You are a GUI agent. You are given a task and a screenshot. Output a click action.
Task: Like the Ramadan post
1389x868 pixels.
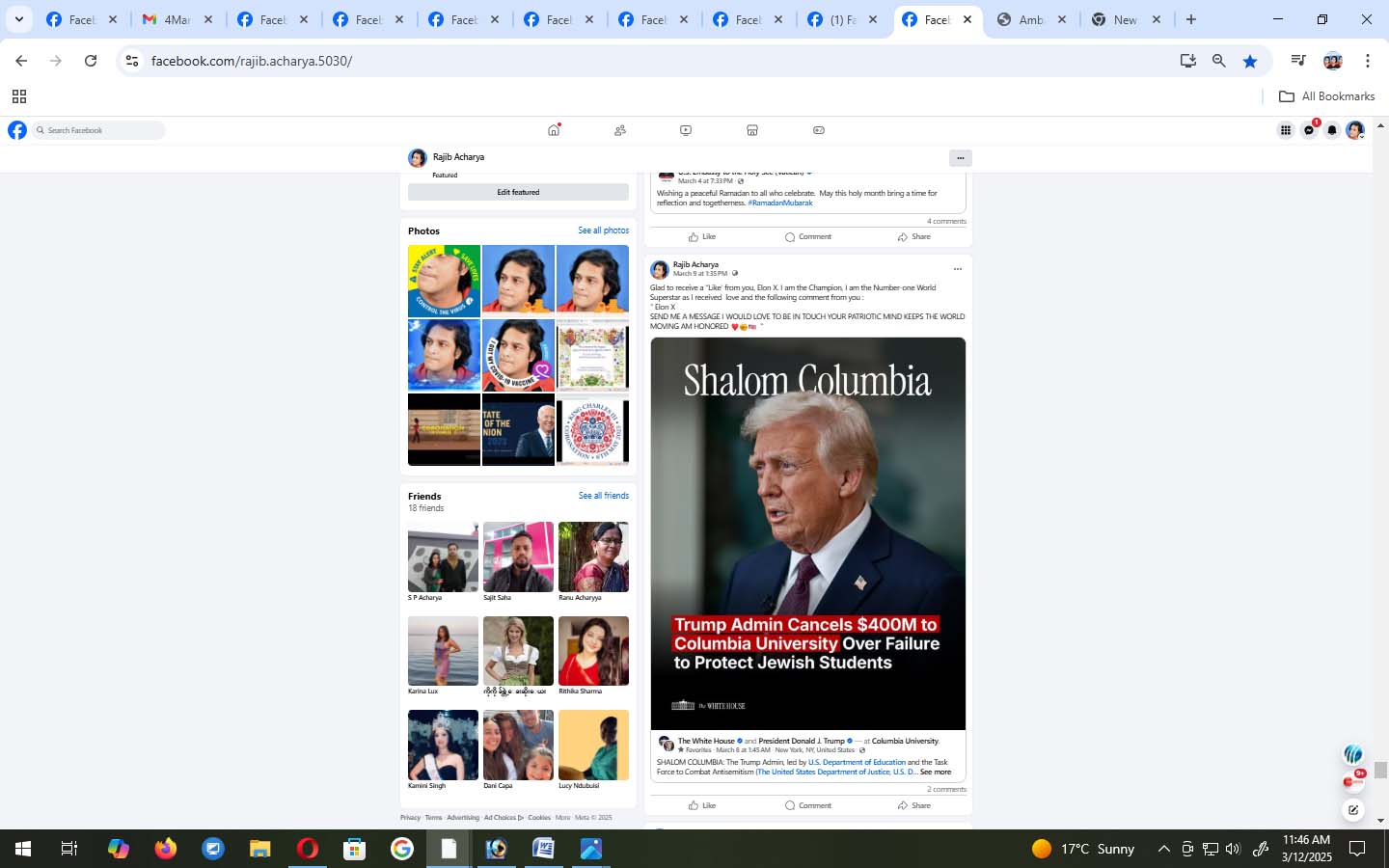(702, 236)
